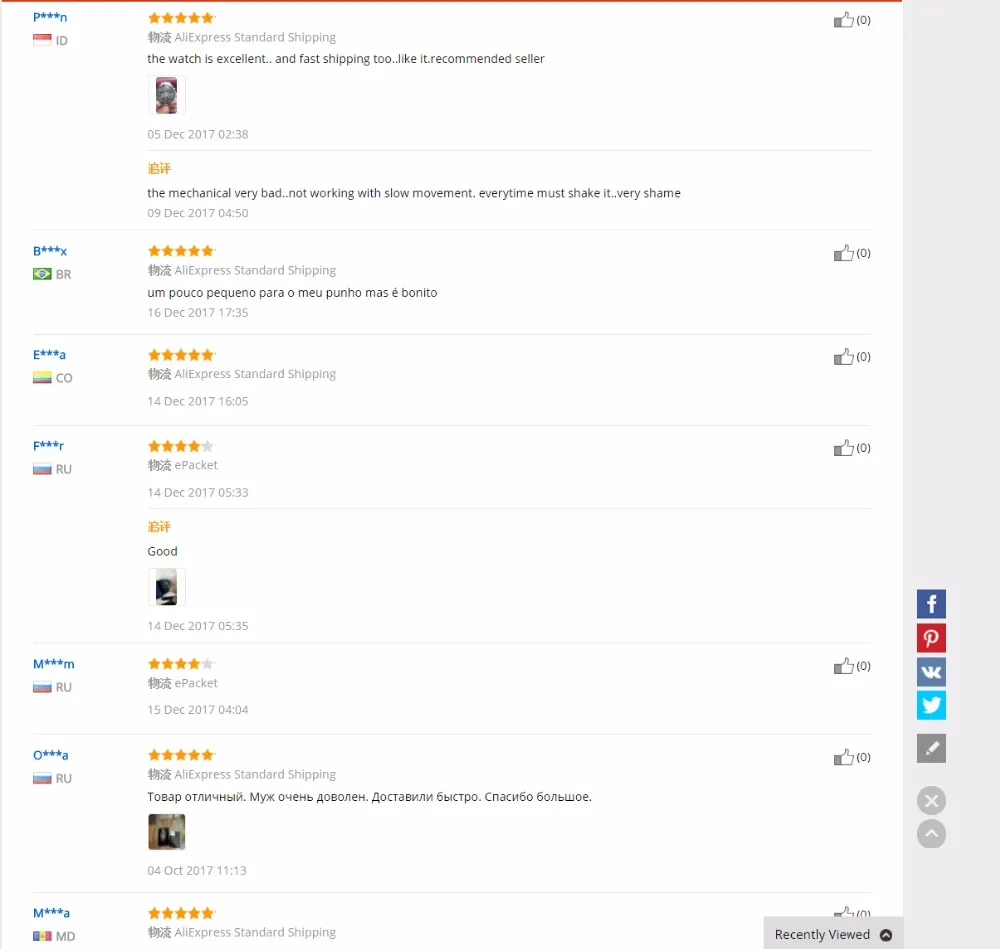Screen dimensions: 1000x949
Task: Open O***a's review photo thumbnail
Action: (166, 832)
